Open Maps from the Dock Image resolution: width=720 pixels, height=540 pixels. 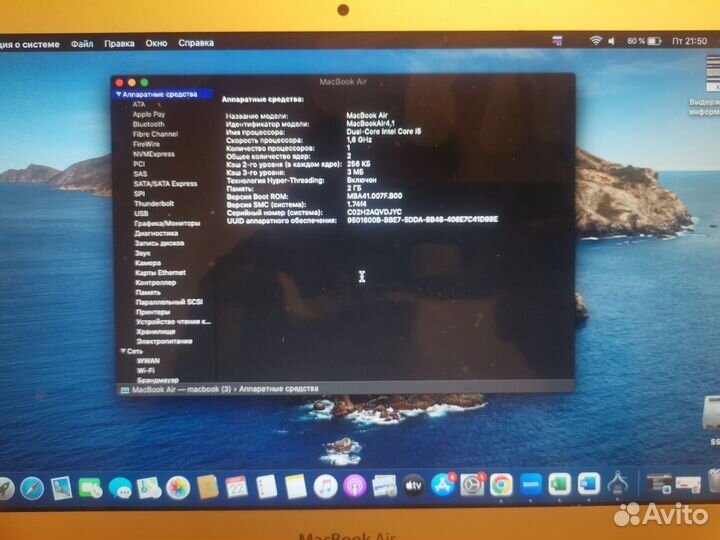point(149,488)
